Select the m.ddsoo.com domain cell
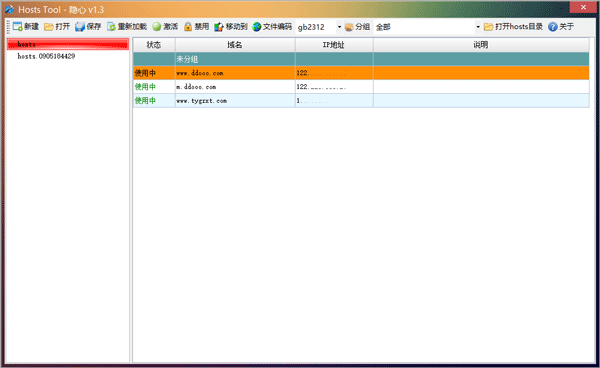Image resolution: width=600 pixels, height=368 pixels. click(x=235, y=86)
